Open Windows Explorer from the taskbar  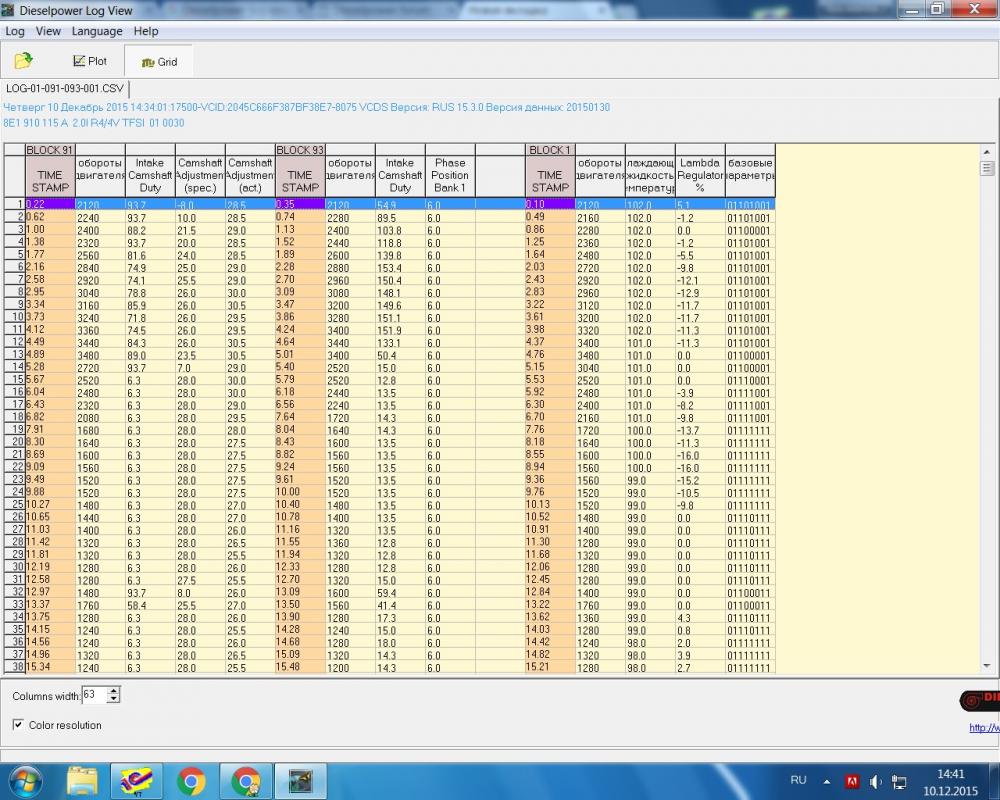point(82,779)
